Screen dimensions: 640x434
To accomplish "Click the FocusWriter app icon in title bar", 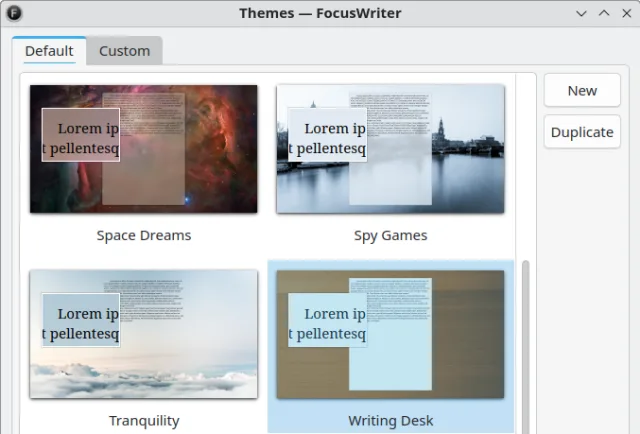I will (x=14, y=13).
